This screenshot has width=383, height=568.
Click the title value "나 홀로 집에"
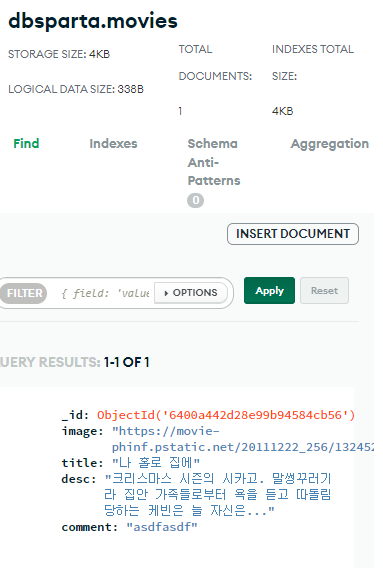[155, 463]
